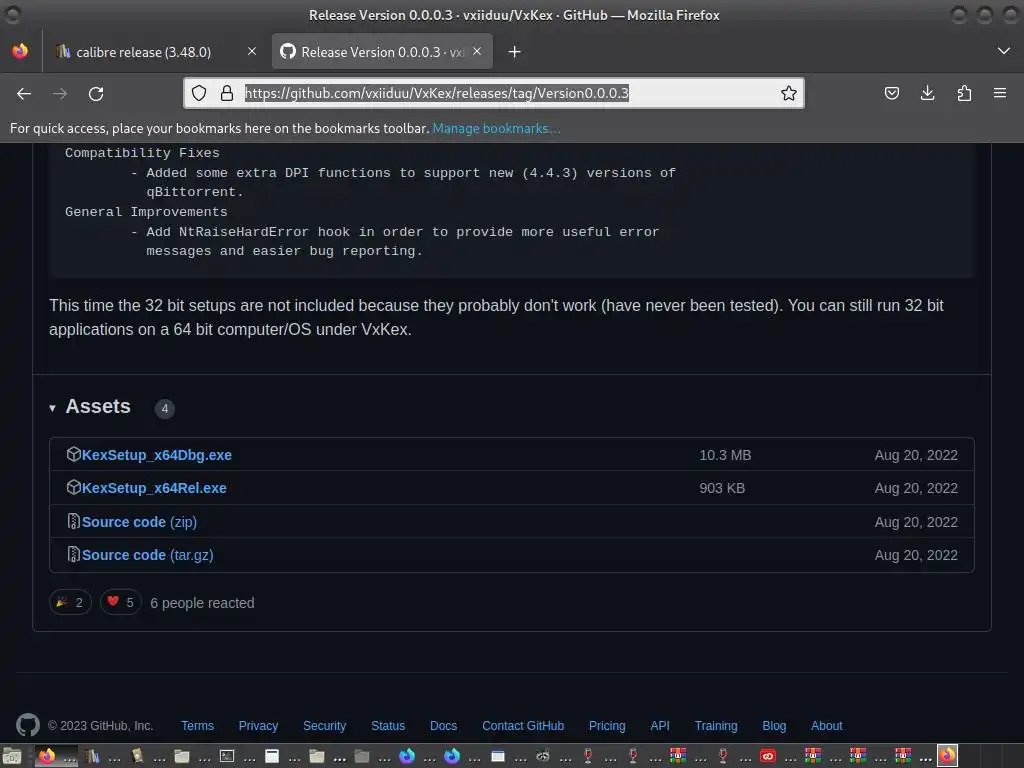Click the package icon beside KexSetup_x64Rel.exe
The image size is (1024, 768).
(x=74, y=487)
